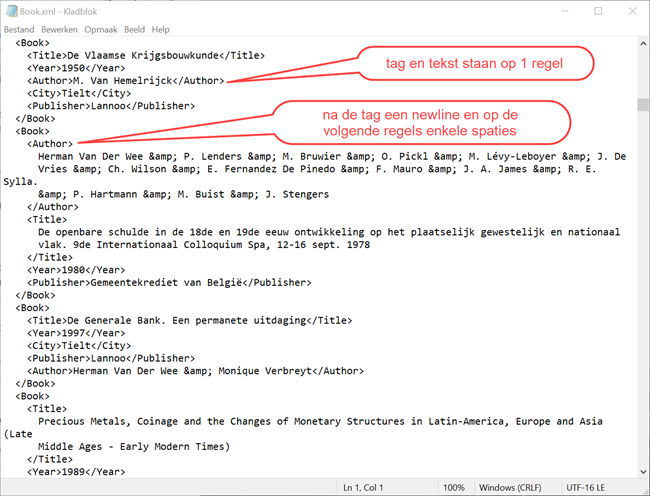The image size is (650, 496).
Task: Click the '<Year>1950</Year>' line
Action: click(76, 68)
